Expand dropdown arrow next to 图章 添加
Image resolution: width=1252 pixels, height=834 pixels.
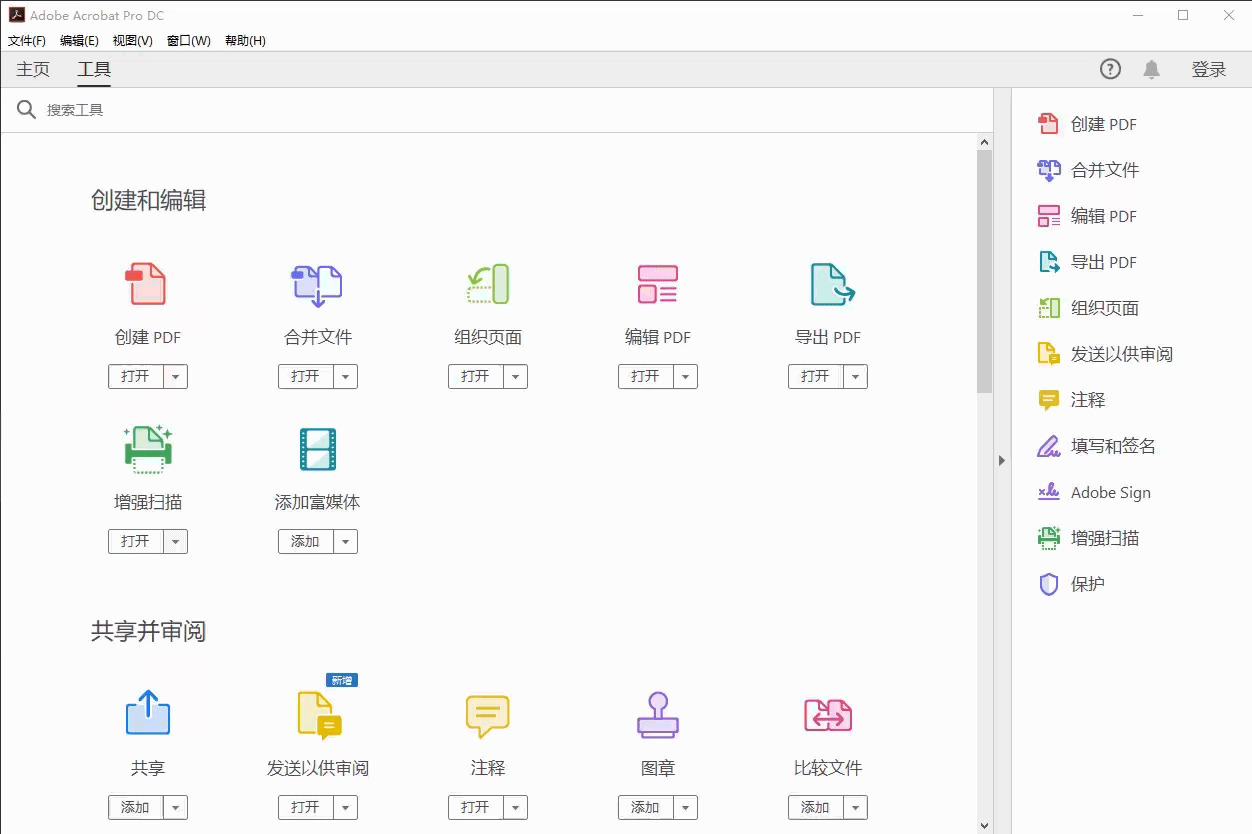685,808
